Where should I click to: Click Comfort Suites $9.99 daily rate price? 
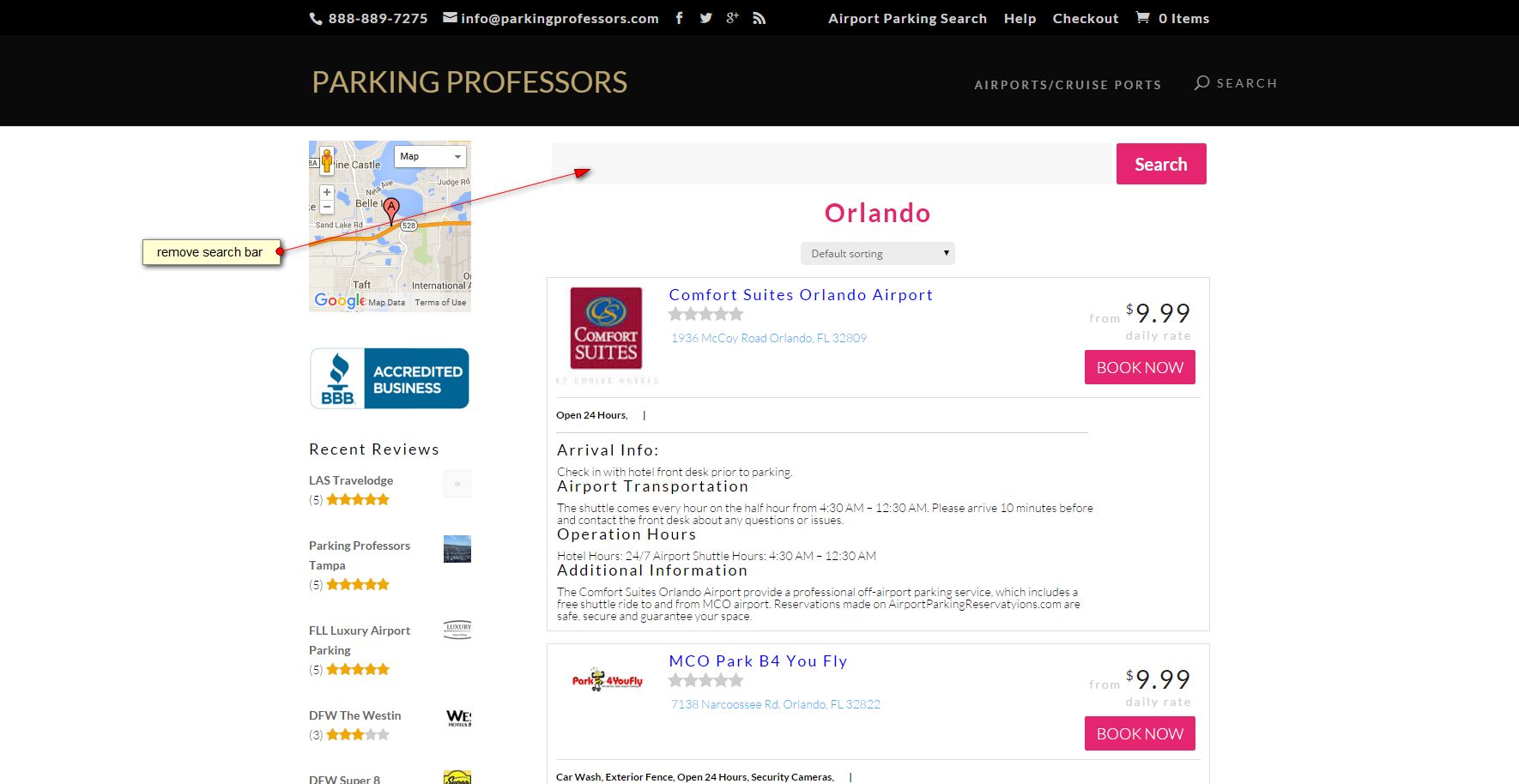point(1158,313)
